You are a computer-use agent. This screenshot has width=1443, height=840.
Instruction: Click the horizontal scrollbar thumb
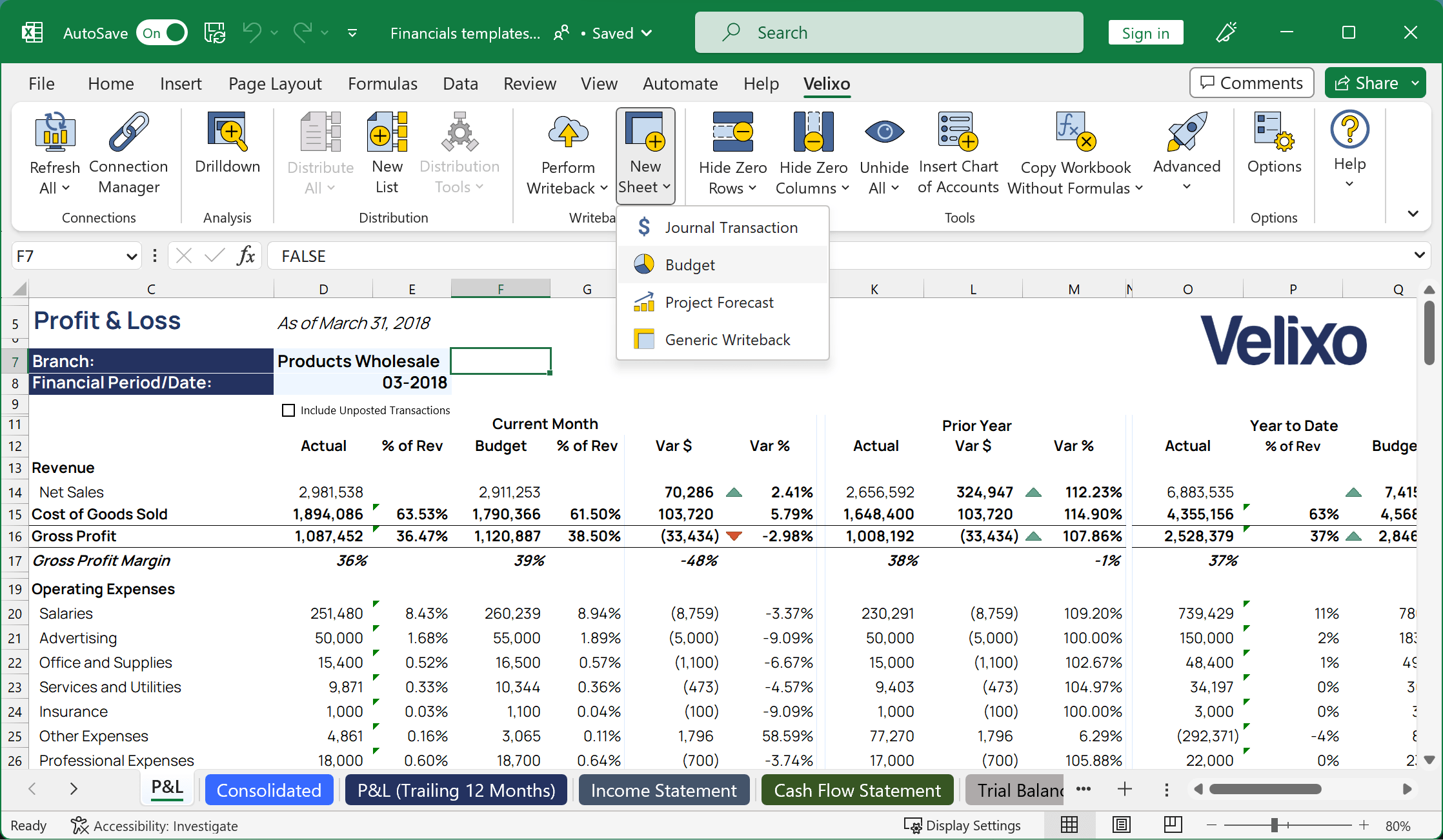click(1265, 789)
